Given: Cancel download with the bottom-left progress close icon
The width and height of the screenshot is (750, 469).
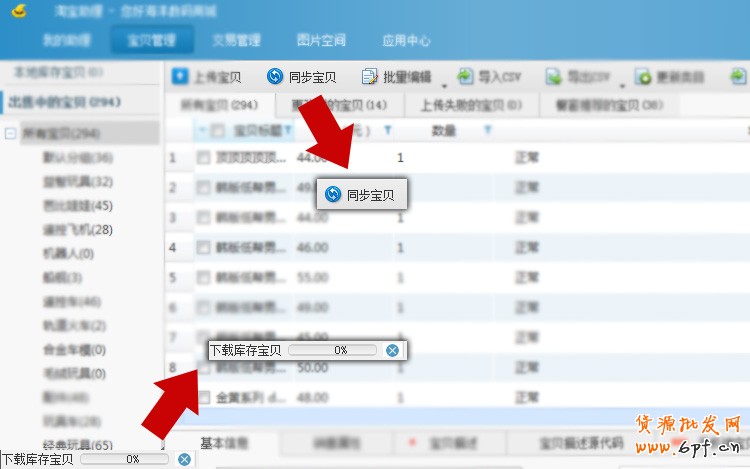Looking at the screenshot, I should (184, 459).
